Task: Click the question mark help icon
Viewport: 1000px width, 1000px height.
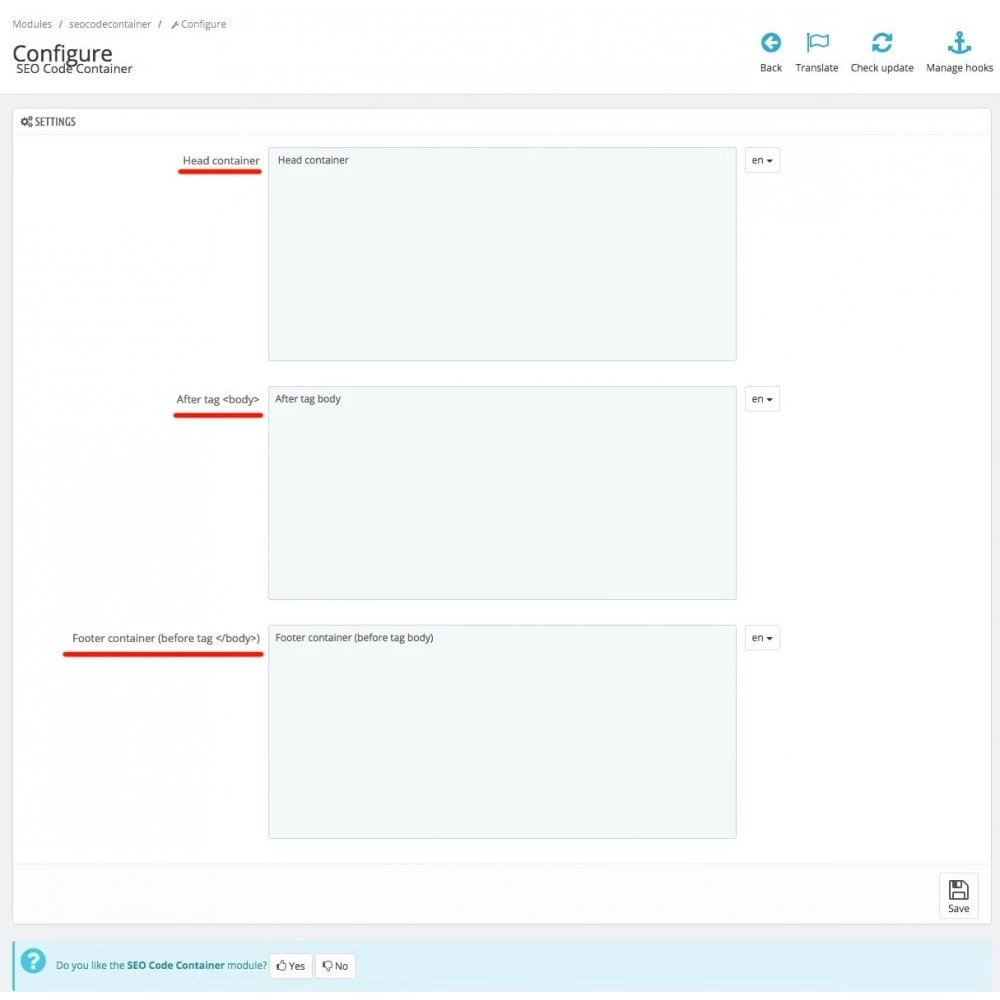Action: [x=33, y=960]
